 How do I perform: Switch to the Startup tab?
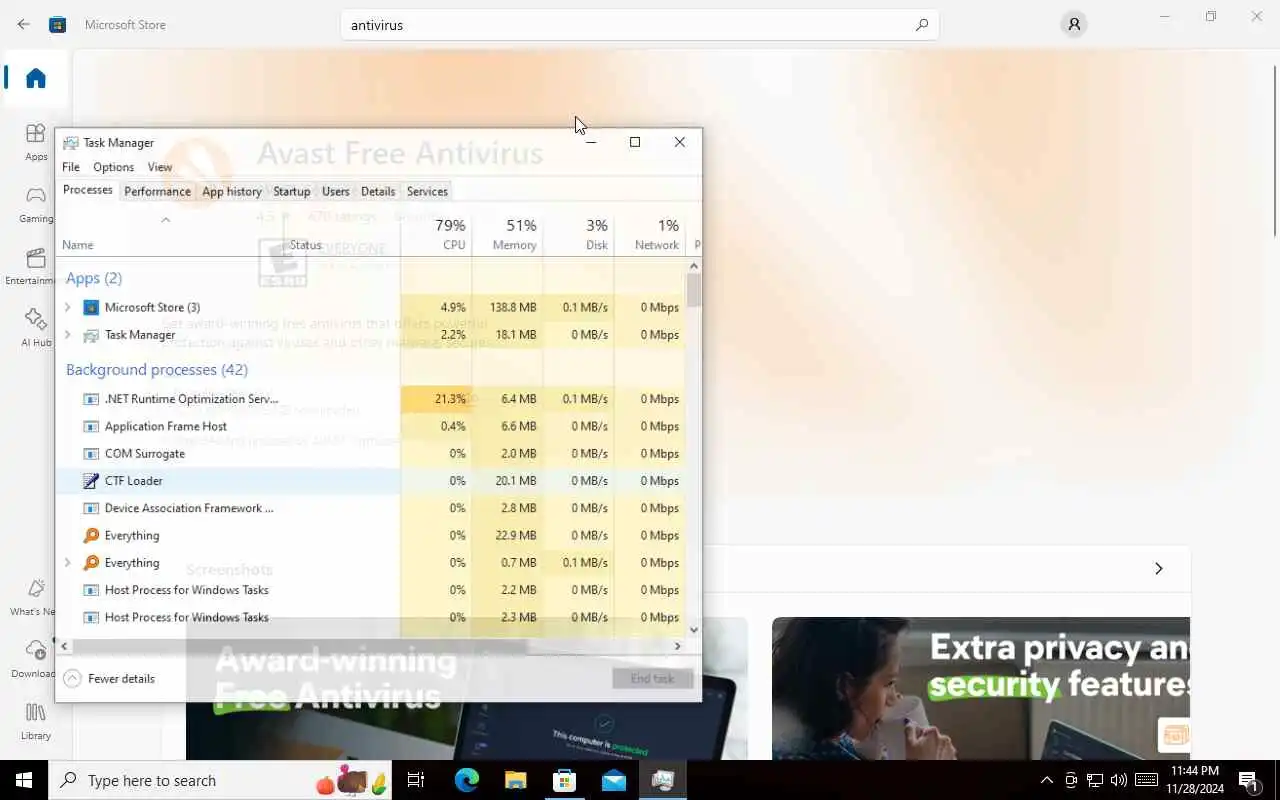[292, 191]
